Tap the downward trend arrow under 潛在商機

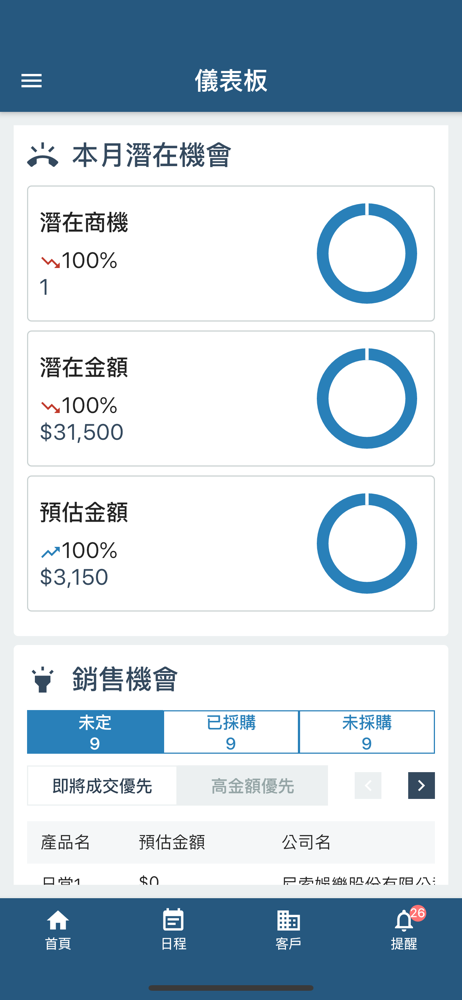pos(50,261)
